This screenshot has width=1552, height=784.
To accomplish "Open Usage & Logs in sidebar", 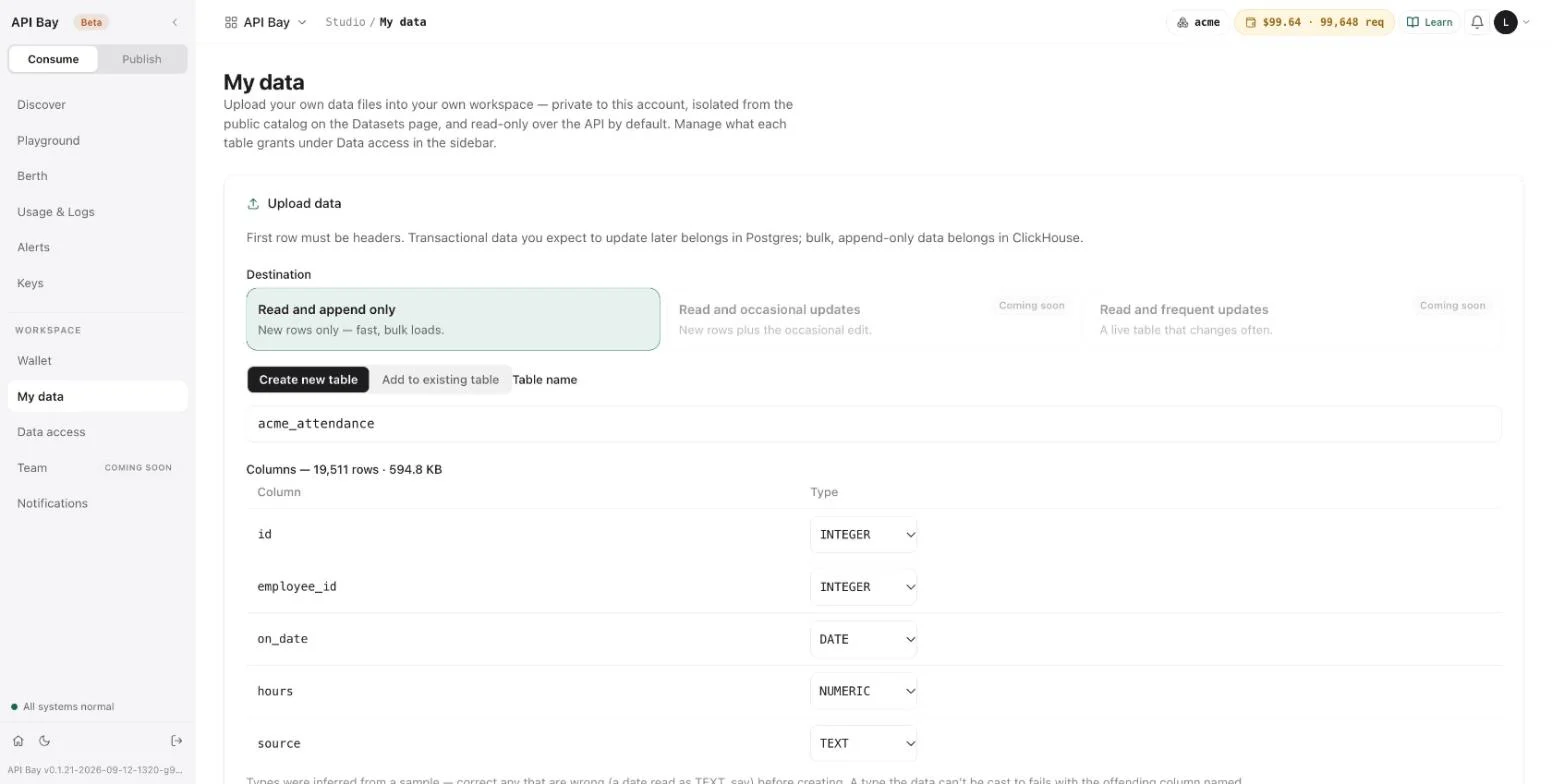I will pos(97,212).
